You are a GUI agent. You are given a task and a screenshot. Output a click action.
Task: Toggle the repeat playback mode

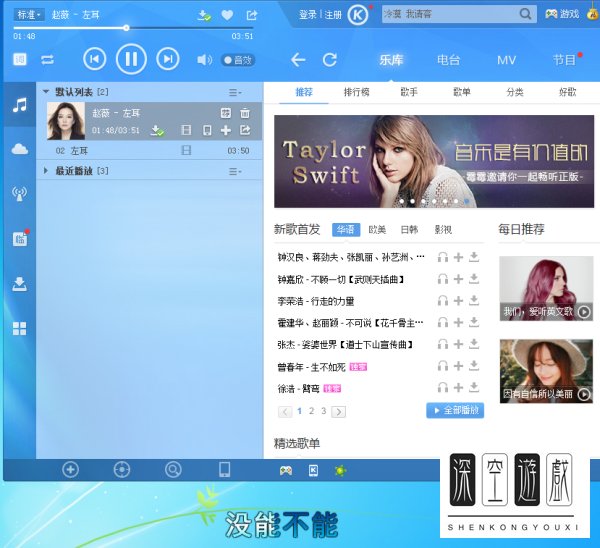pyautogui.click(x=47, y=60)
